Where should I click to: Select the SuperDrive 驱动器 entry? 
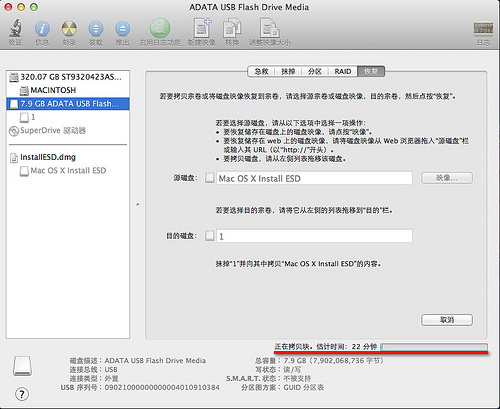tap(68, 130)
